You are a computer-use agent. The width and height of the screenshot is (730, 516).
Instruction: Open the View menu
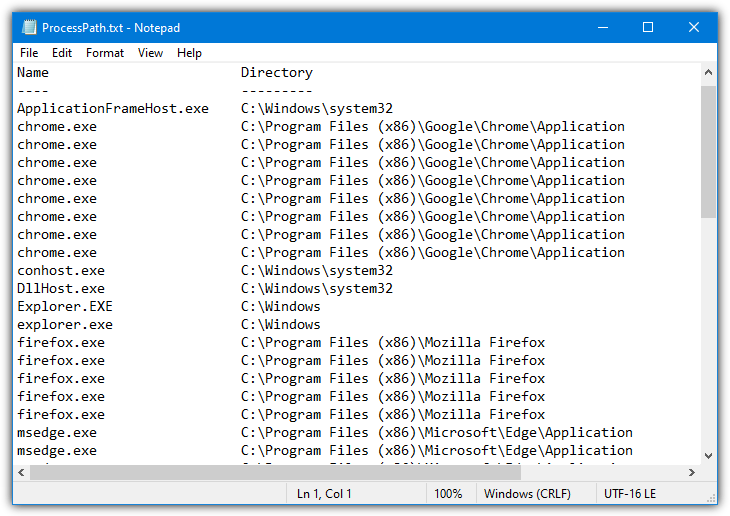[150, 53]
